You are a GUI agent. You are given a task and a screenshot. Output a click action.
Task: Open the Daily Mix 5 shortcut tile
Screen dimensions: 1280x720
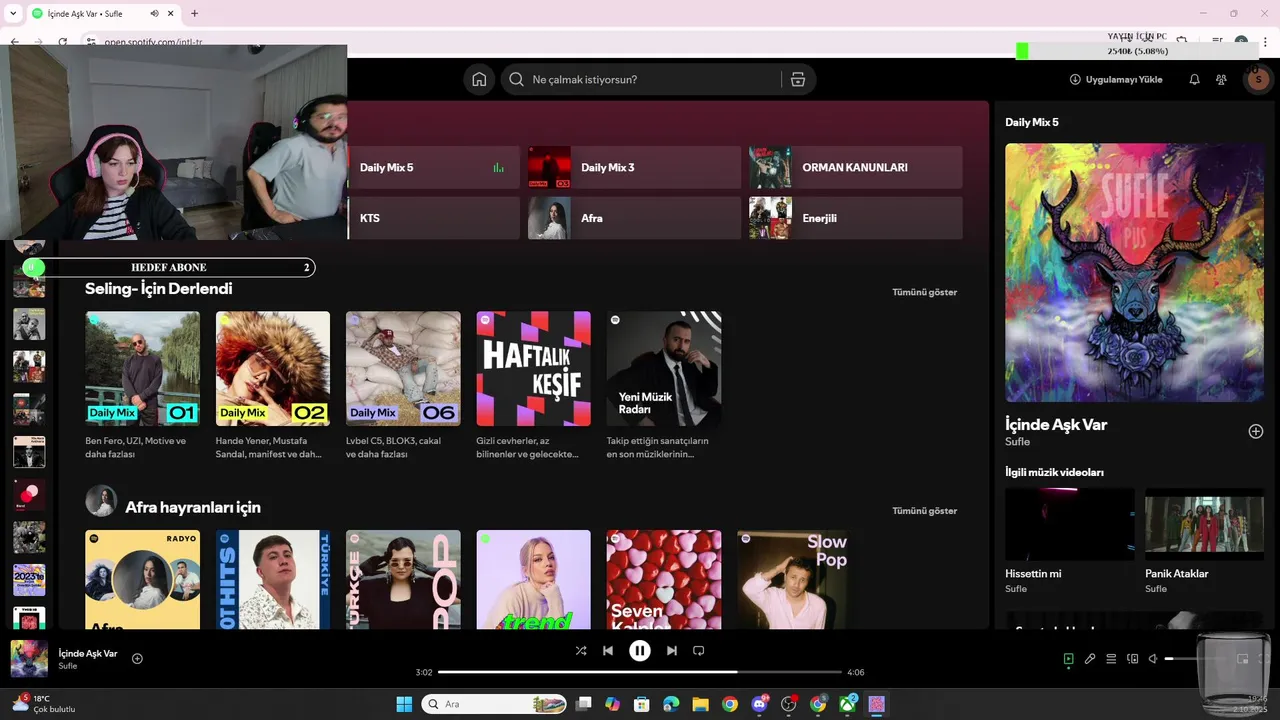point(434,168)
